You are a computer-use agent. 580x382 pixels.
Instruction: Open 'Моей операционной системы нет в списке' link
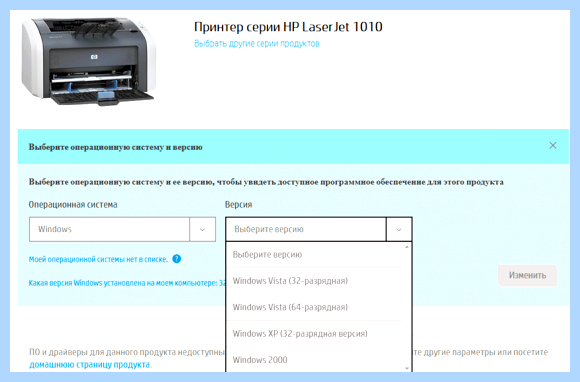click(x=98, y=259)
